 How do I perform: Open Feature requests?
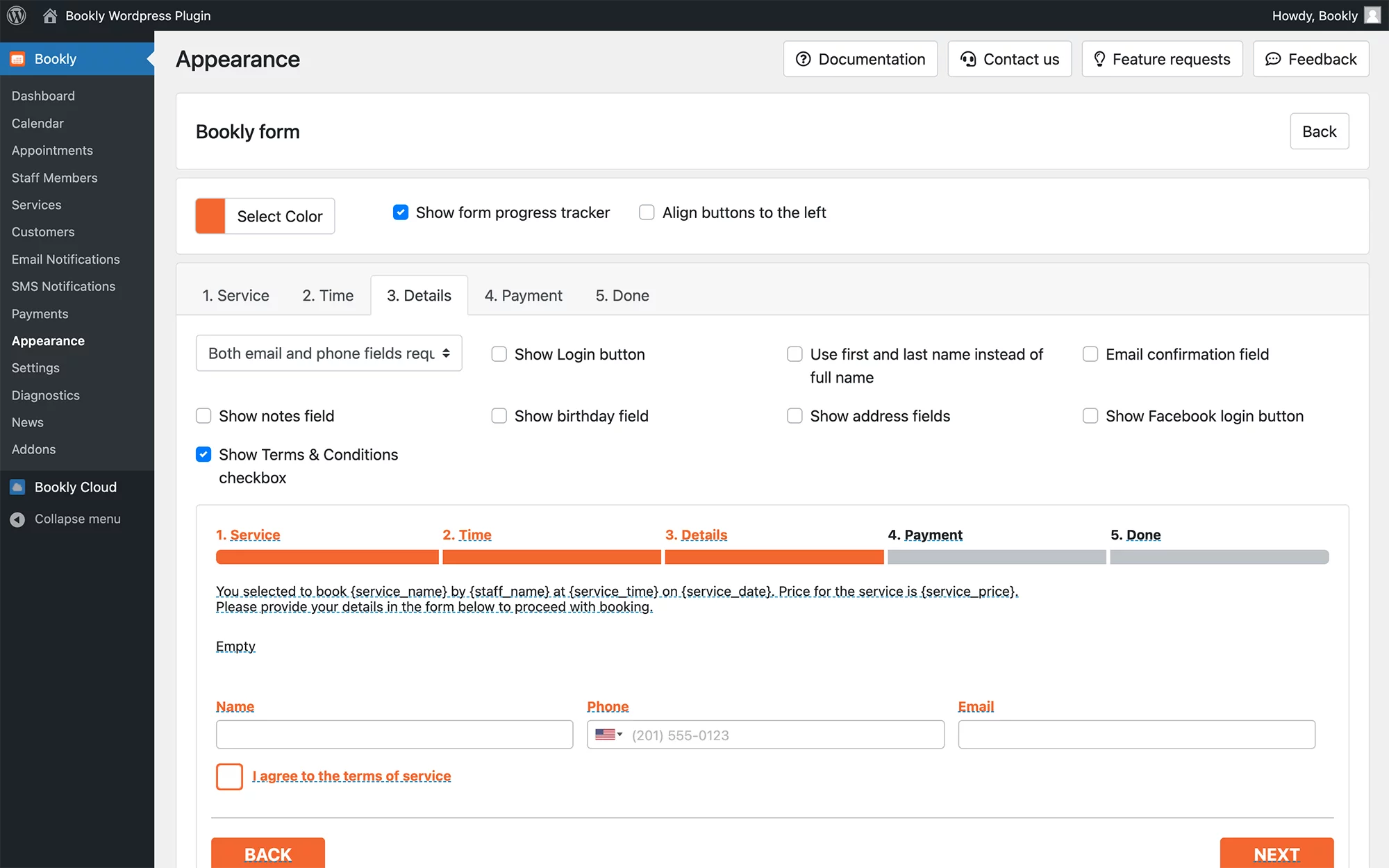click(1162, 59)
